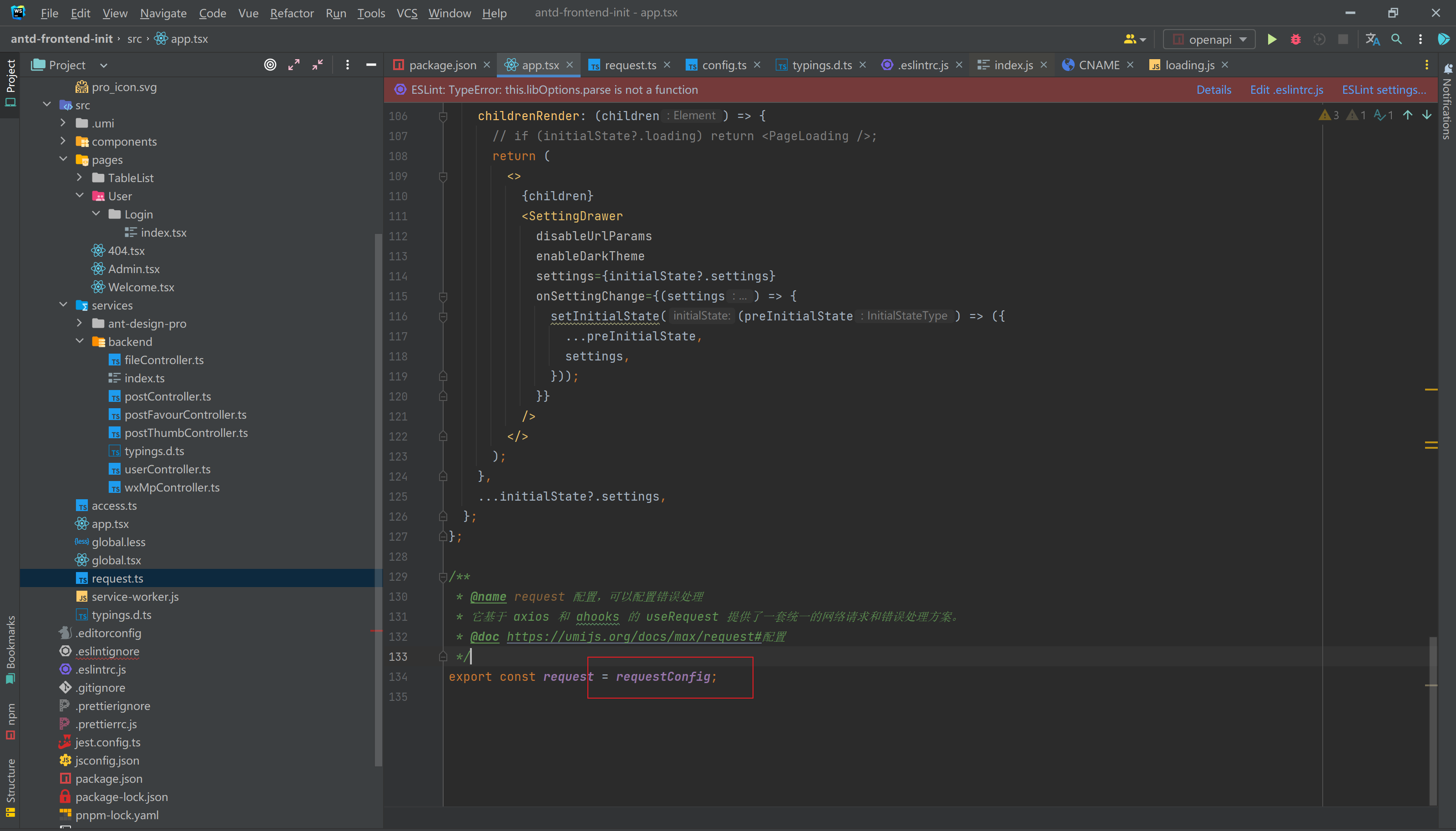Open ESLint error Details link
The image size is (1456, 831).
1213,90
